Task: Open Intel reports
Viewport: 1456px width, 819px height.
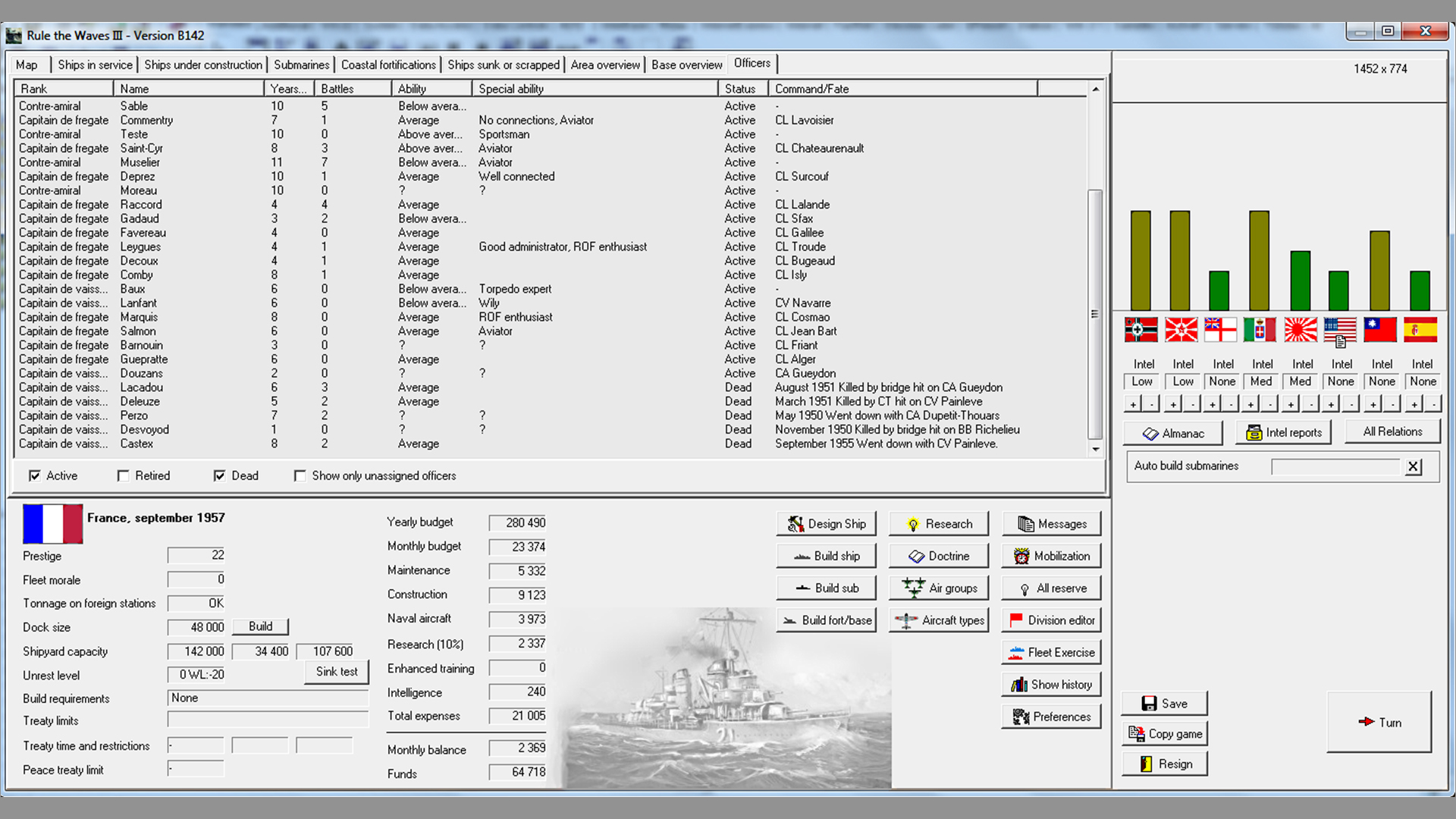Action: [1284, 432]
